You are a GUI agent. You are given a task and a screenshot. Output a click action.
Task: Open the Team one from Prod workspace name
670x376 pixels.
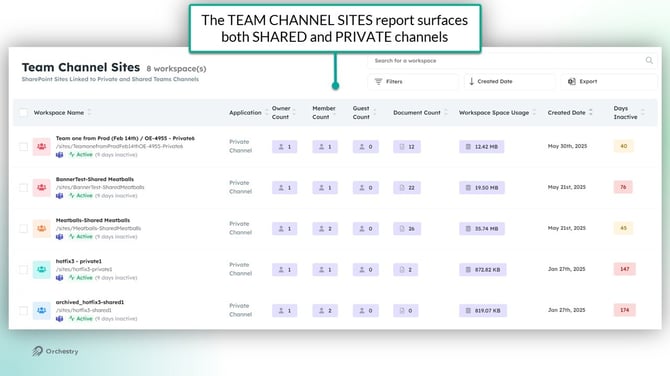coord(125,138)
